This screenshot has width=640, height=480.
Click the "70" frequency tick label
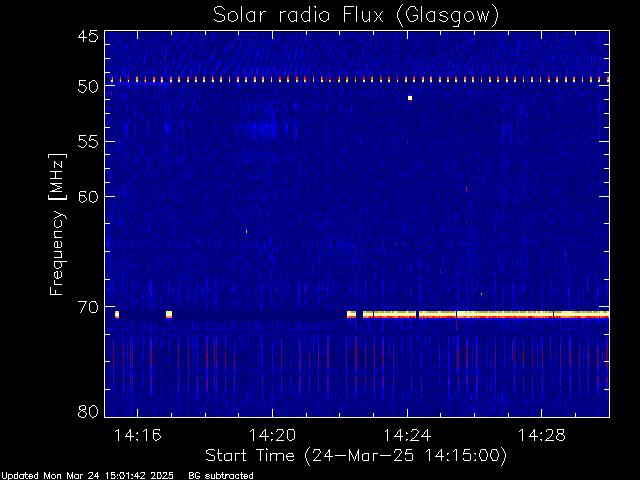click(88, 307)
